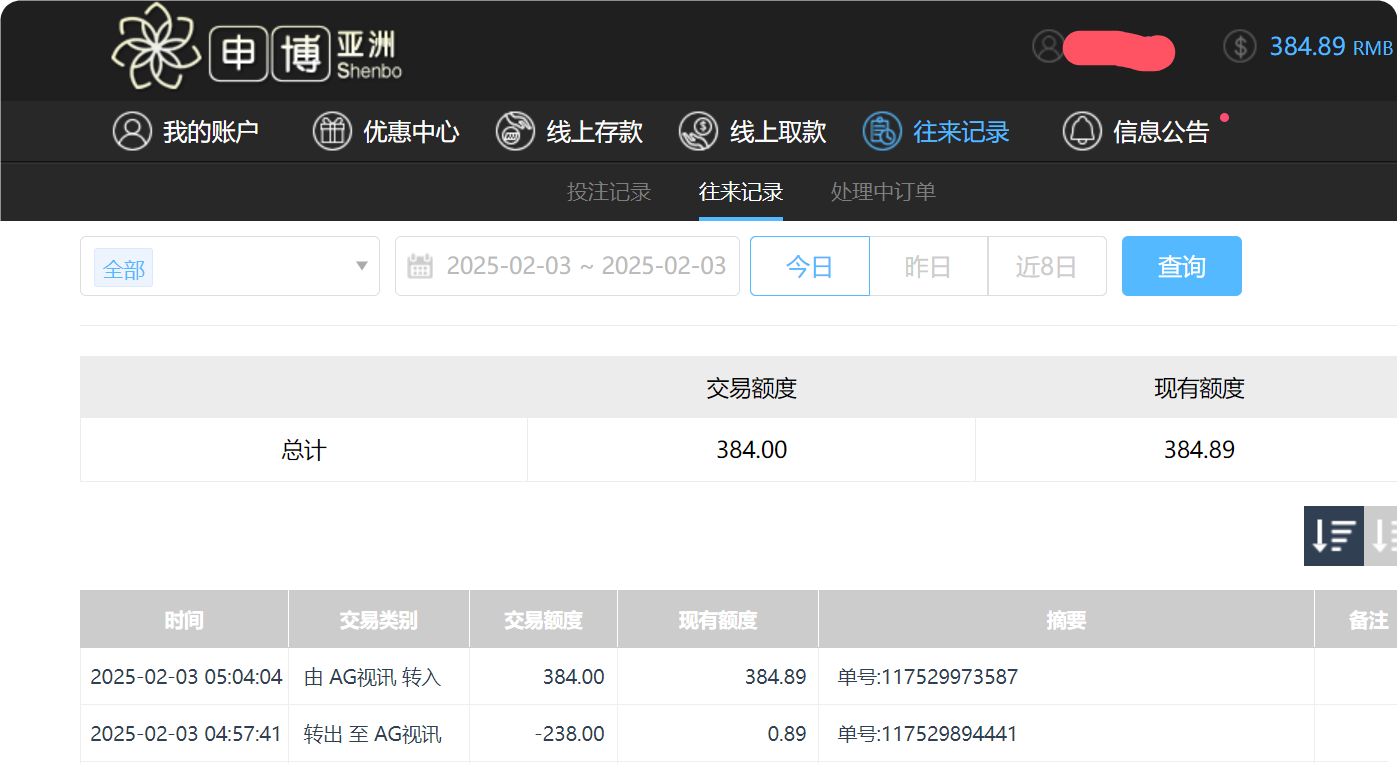The image size is (1397, 764).
Task: Switch to the 投注记录 tab
Action: (608, 192)
